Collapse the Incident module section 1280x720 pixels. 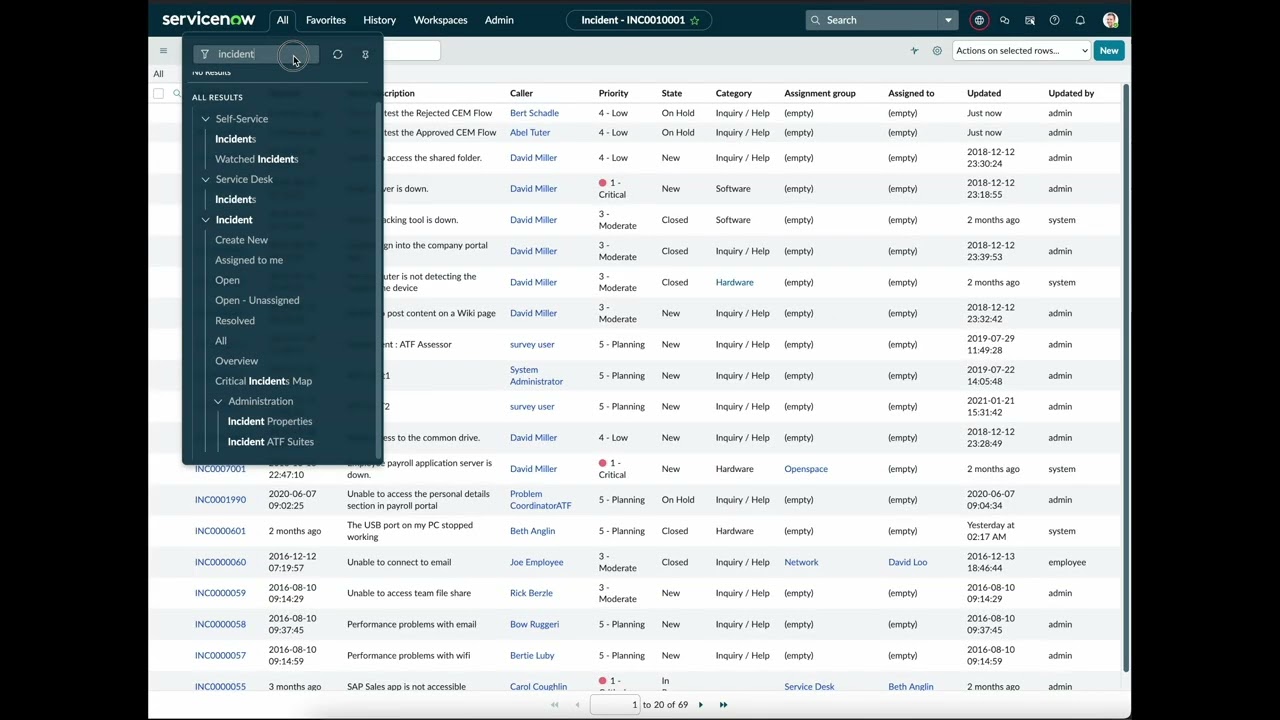(205, 220)
